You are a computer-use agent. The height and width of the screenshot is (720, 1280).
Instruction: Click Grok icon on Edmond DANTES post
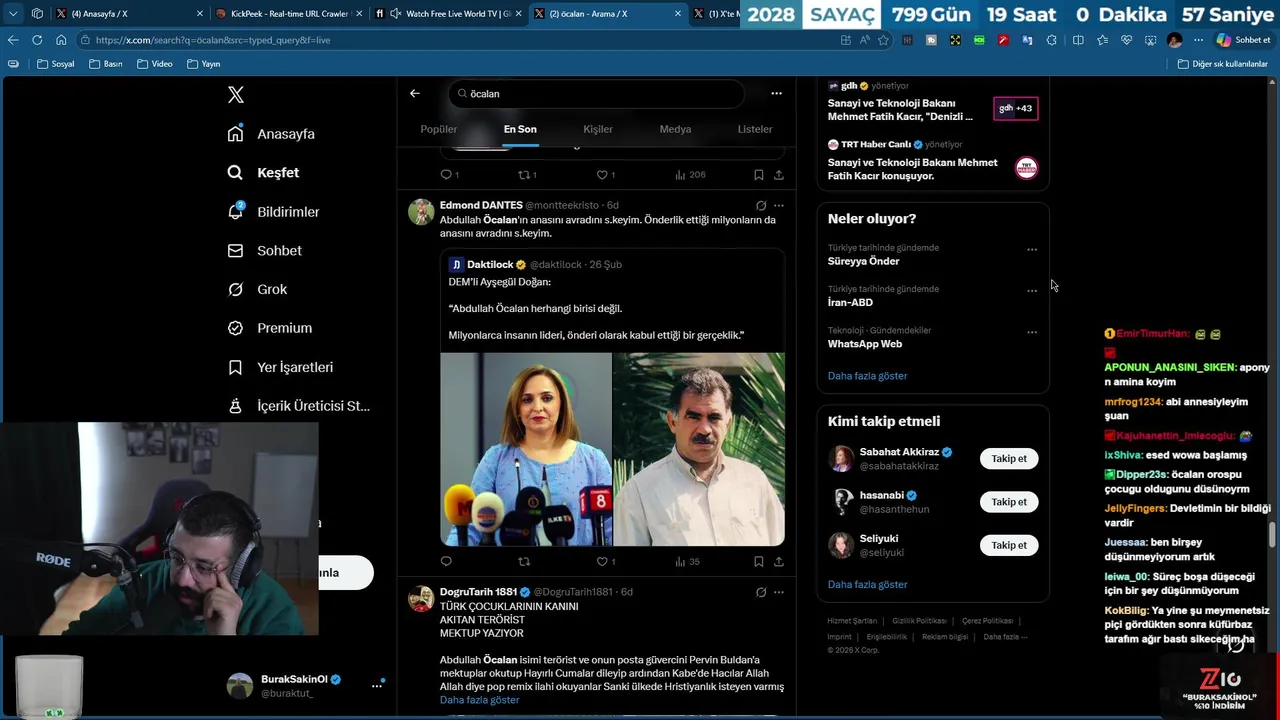click(761, 205)
